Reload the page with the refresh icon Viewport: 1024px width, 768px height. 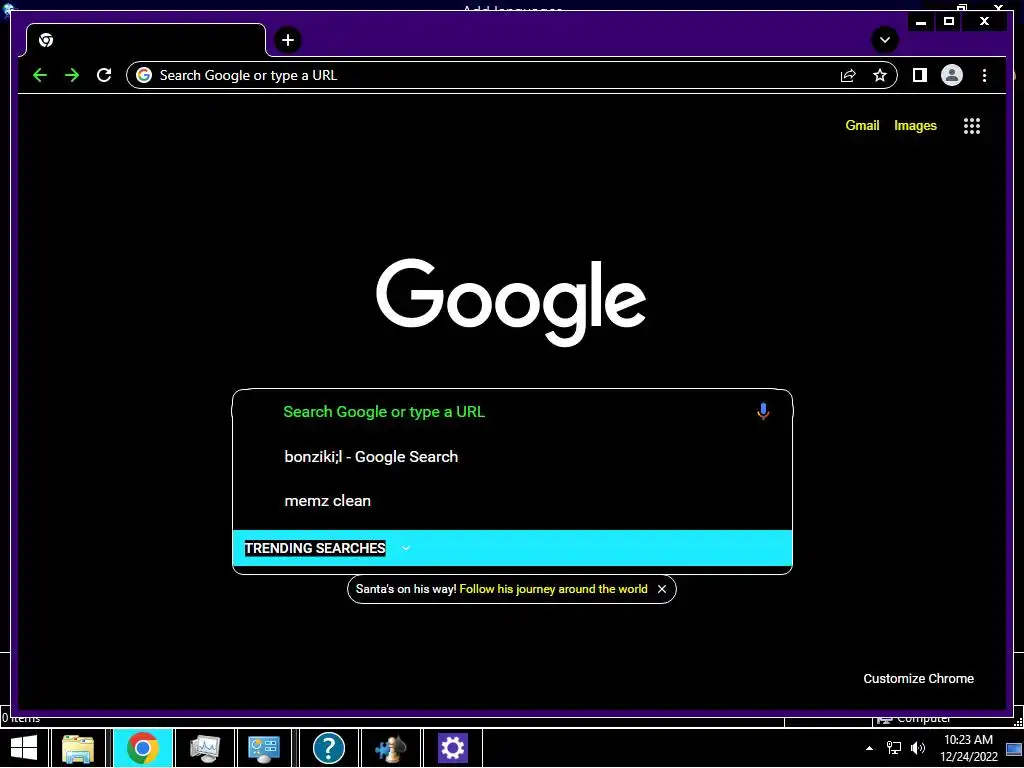[104, 75]
